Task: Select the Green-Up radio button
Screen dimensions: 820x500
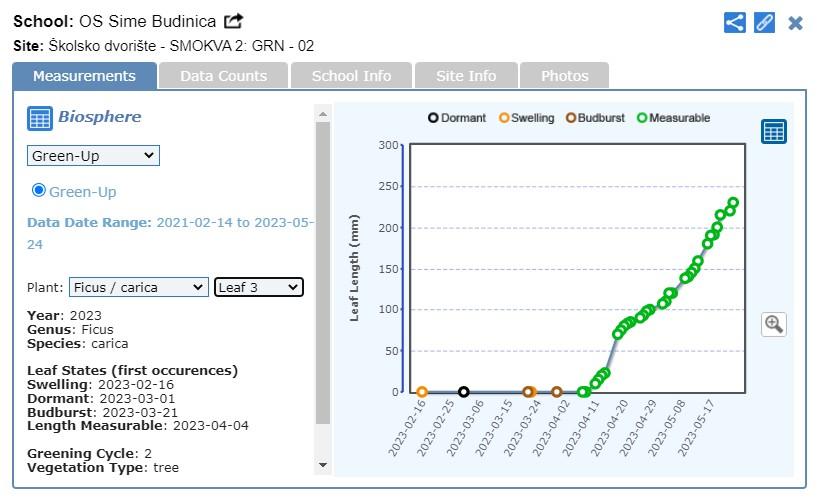Action: [x=39, y=190]
